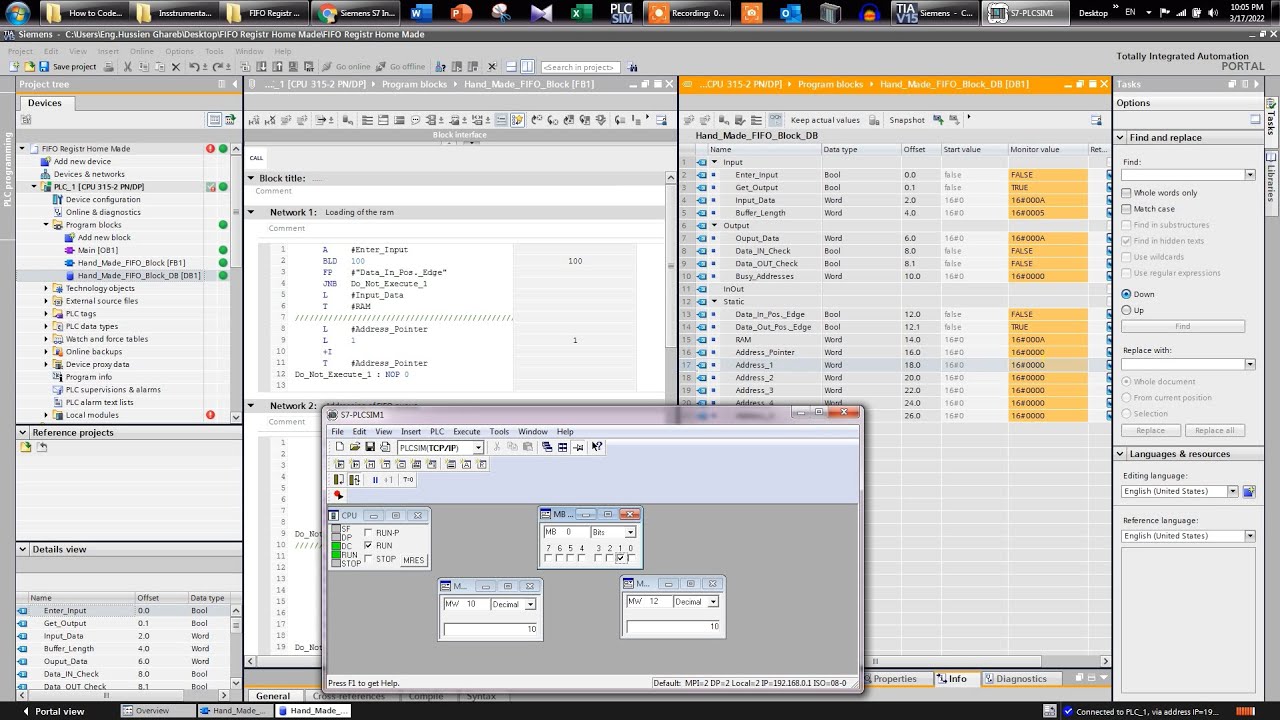Open the PLC menu in S7-PLCSIM
The height and width of the screenshot is (720, 1280).
[437, 432]
